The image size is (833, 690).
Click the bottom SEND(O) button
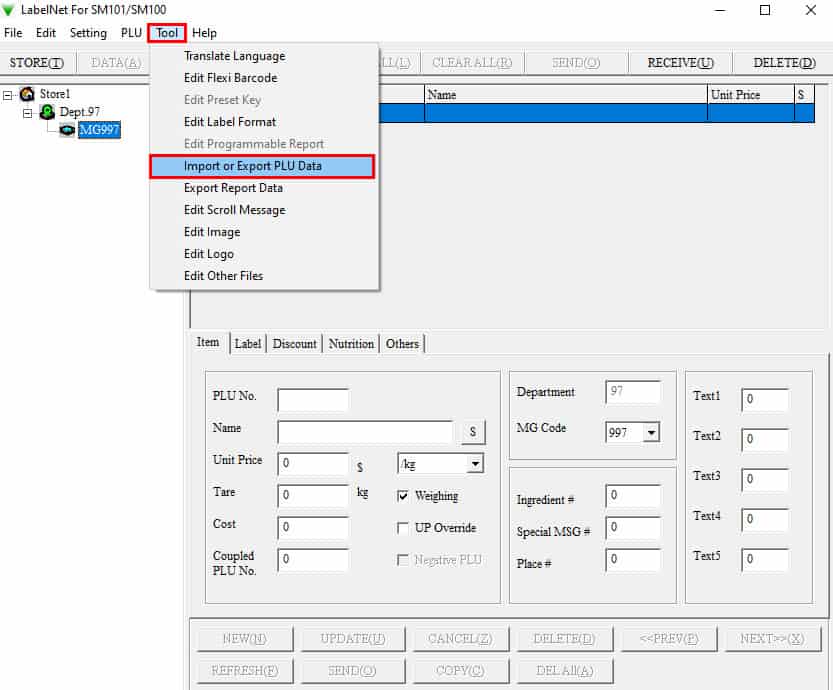tap(353, 670)
